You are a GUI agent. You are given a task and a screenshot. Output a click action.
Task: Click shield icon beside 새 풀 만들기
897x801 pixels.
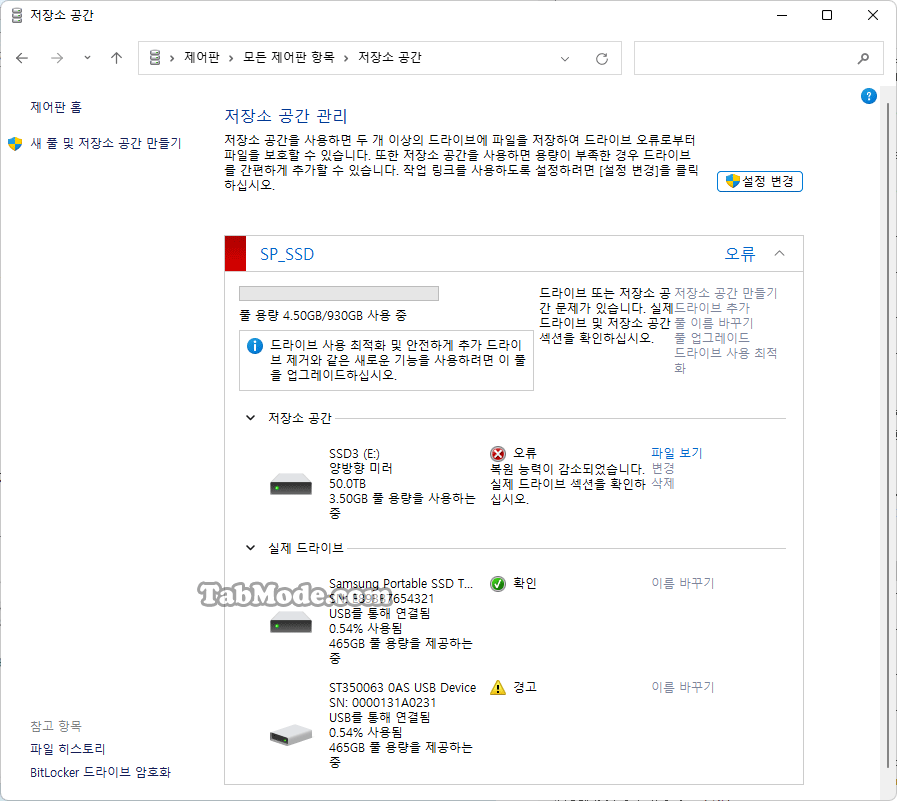(15, 144)
